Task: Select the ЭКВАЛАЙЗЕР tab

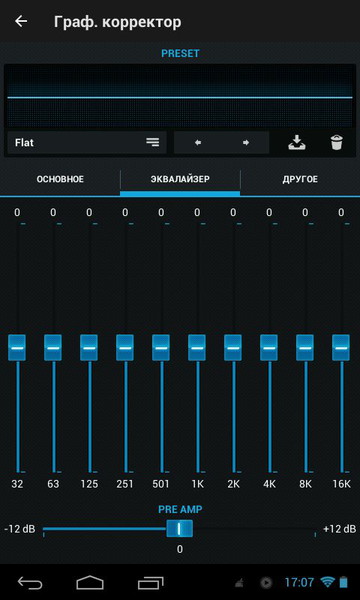Action: [180, 179]
